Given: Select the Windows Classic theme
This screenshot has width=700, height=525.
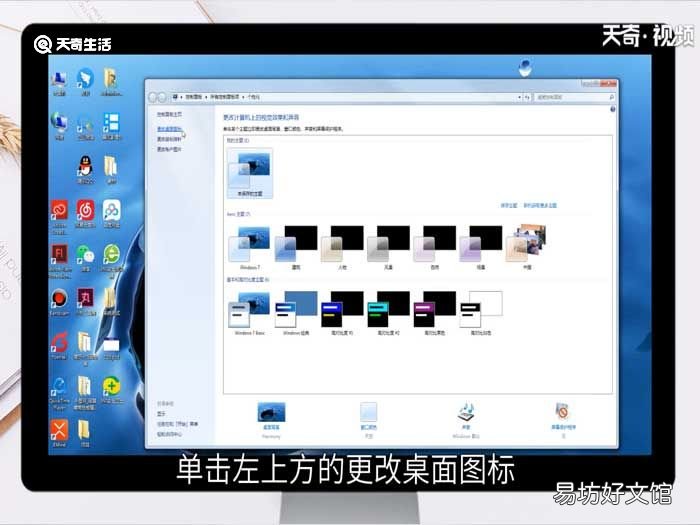Looking at the screenshot, I should click(296, 313).
